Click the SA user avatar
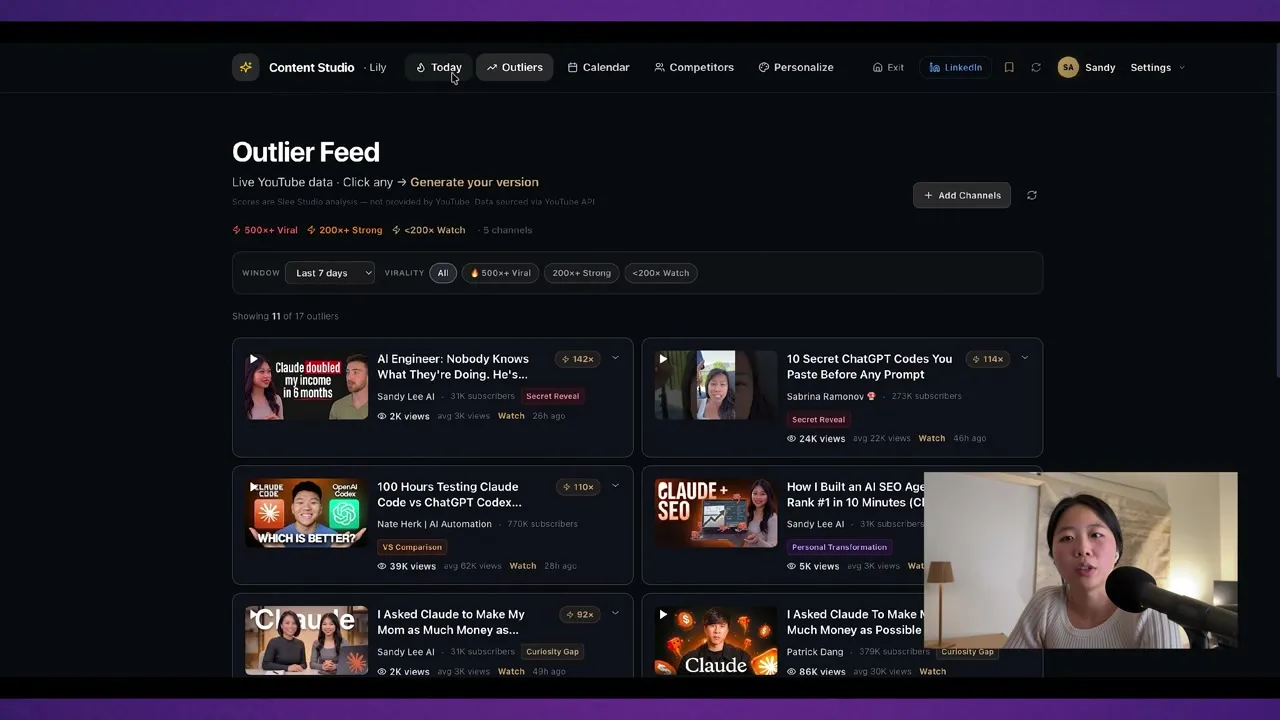 click(1068, 67)
